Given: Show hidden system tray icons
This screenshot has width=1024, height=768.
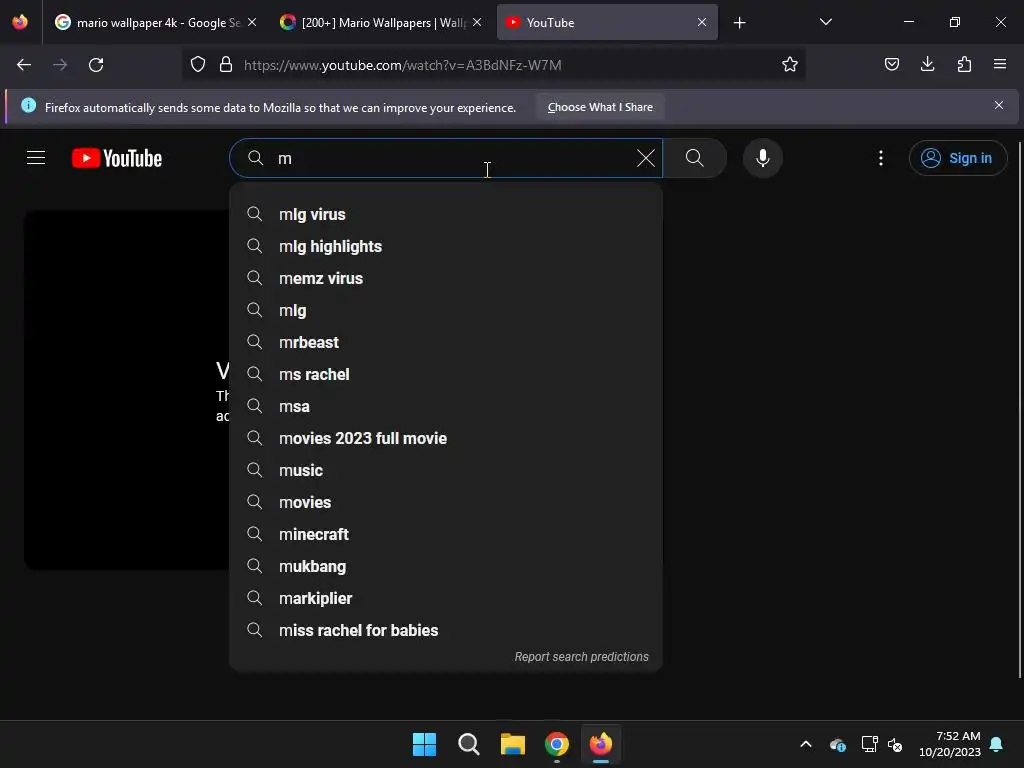Looking at the screenshot, I should click(x=806, y=744).
